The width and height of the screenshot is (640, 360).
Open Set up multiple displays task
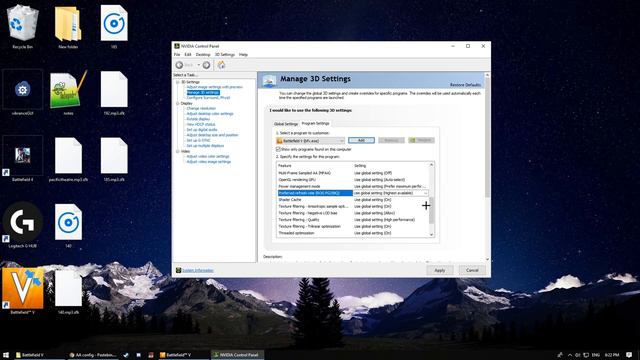(205, 146)
